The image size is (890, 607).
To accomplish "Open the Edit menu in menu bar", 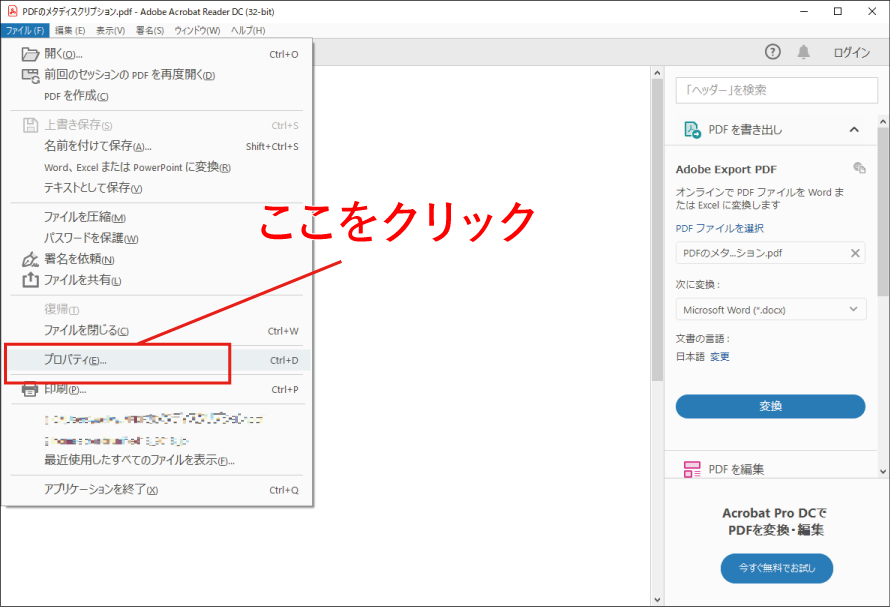I will [69, 30].
